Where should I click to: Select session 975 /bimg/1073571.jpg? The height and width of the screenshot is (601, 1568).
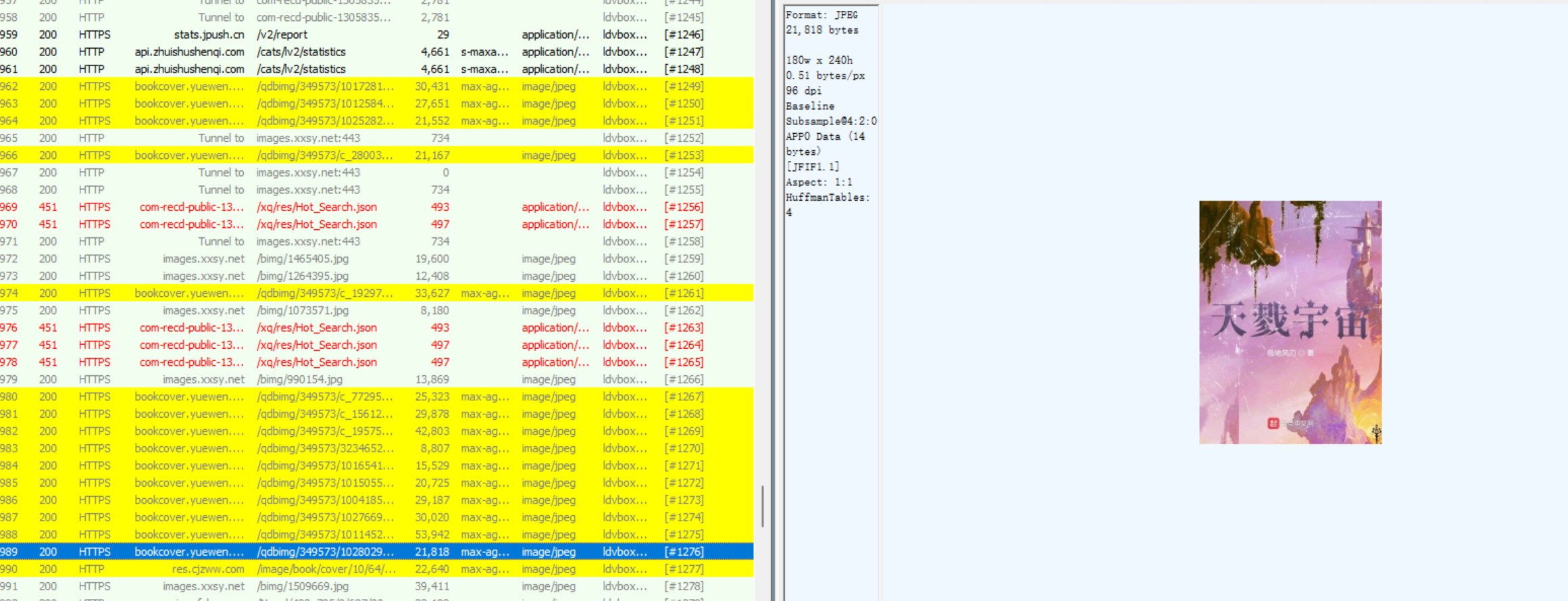(x=377, y=310)
